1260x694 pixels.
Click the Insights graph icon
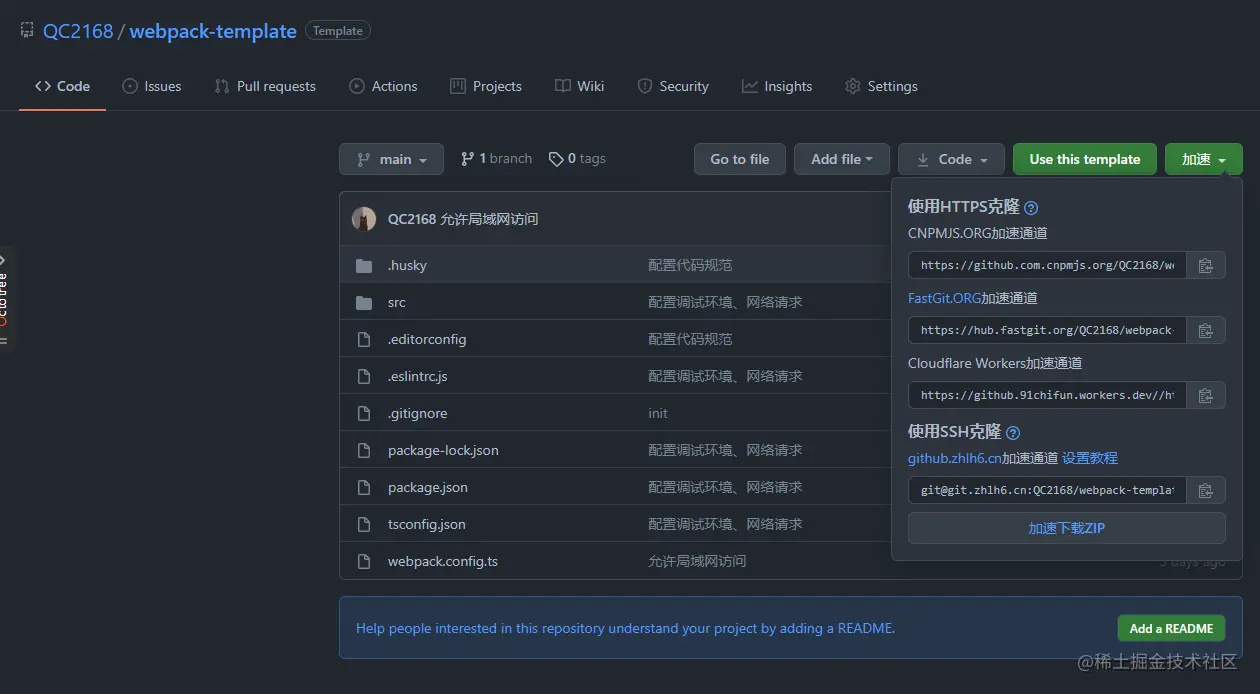750,86
